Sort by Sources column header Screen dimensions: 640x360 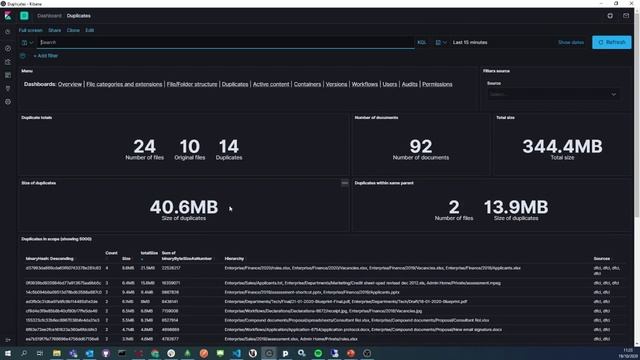click(602, 259)
